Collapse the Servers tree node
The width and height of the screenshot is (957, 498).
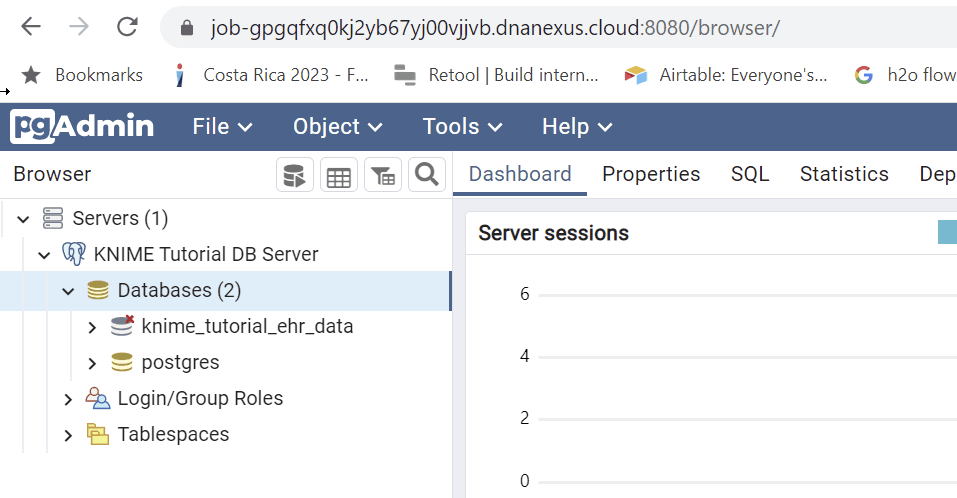click(24, 219)
